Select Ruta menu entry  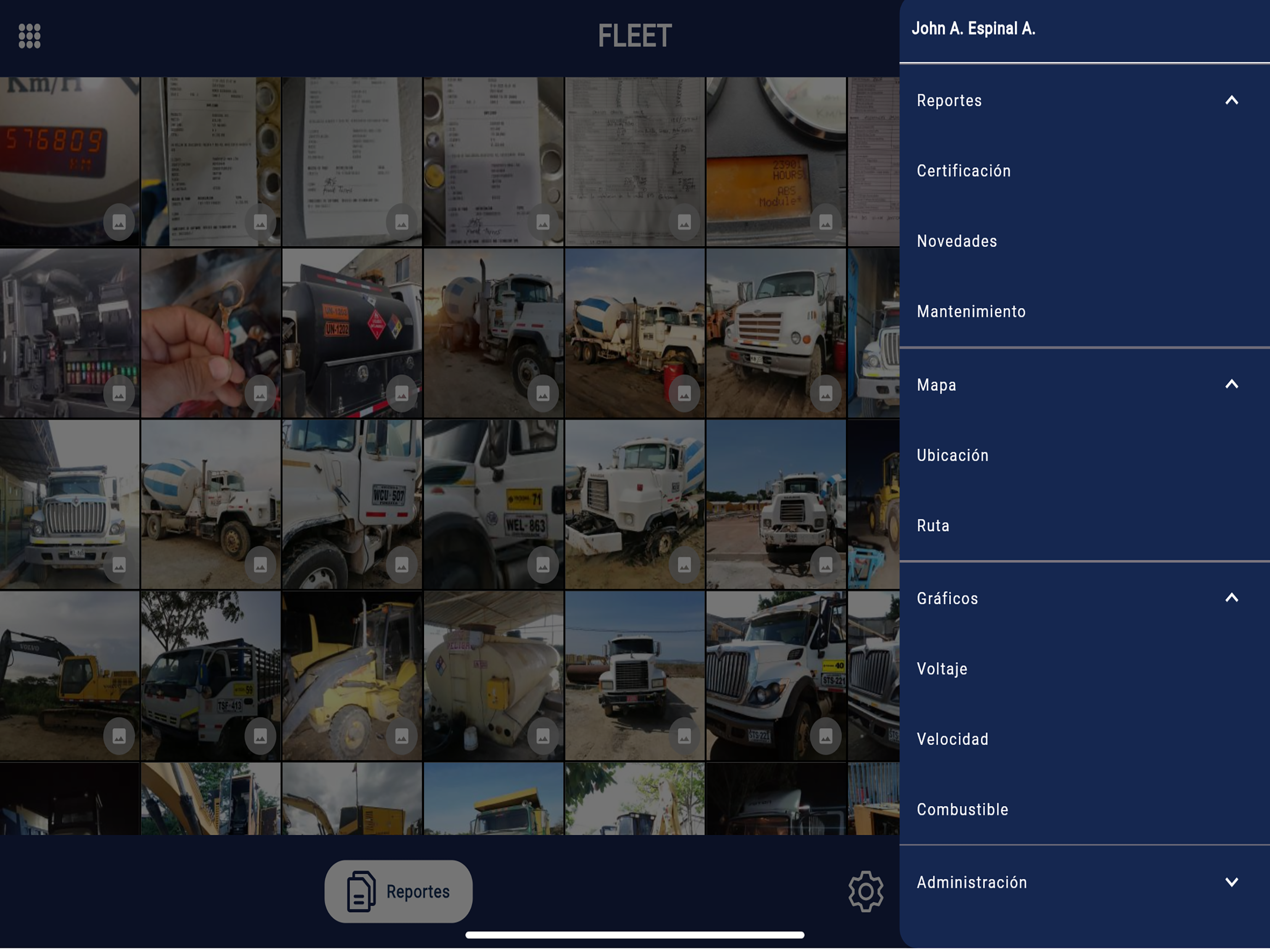click(933, 526)
